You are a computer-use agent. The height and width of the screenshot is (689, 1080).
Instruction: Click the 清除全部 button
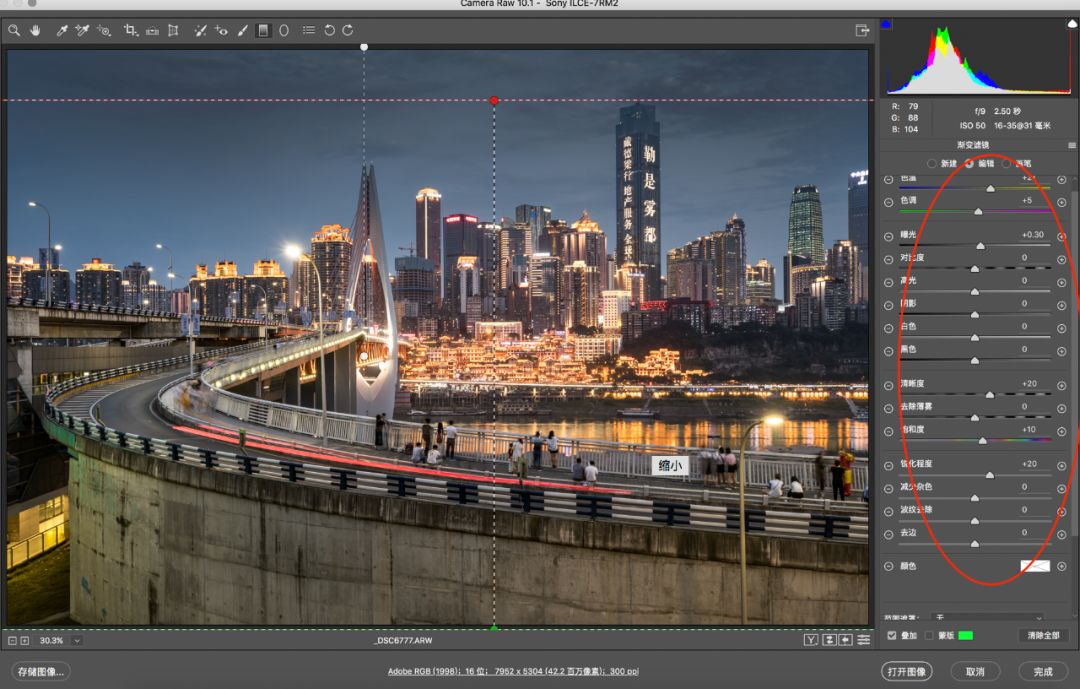tap(1043, 635)
